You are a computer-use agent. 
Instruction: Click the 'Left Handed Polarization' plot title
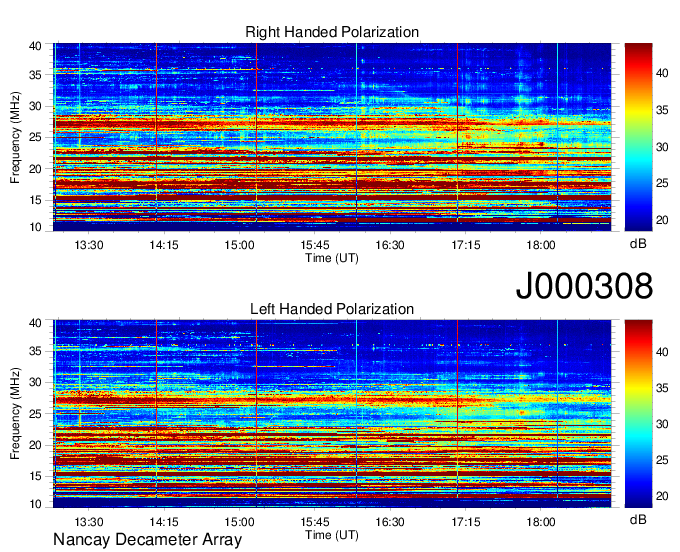coord(332,309)
